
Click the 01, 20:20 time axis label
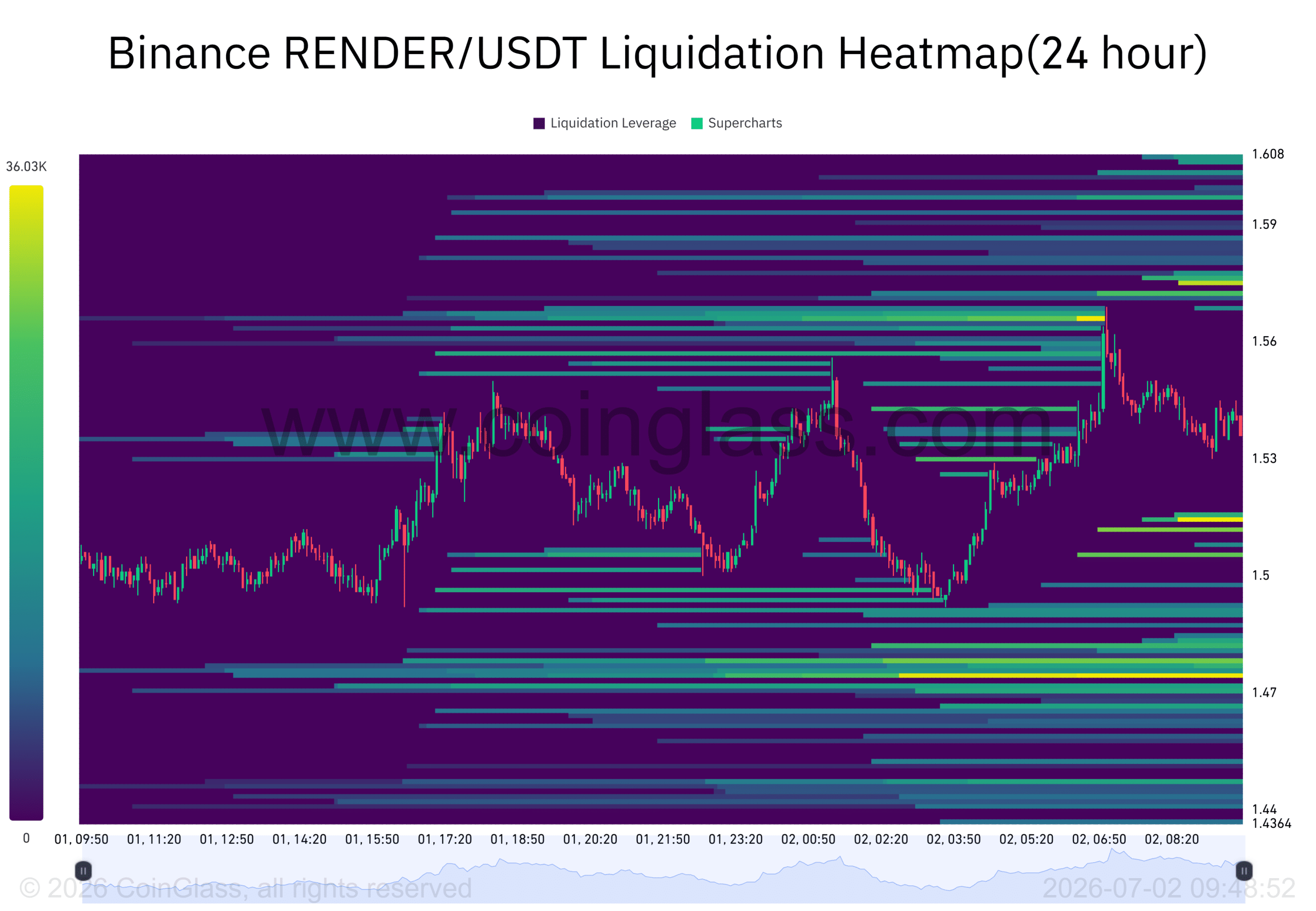[590, 840]
